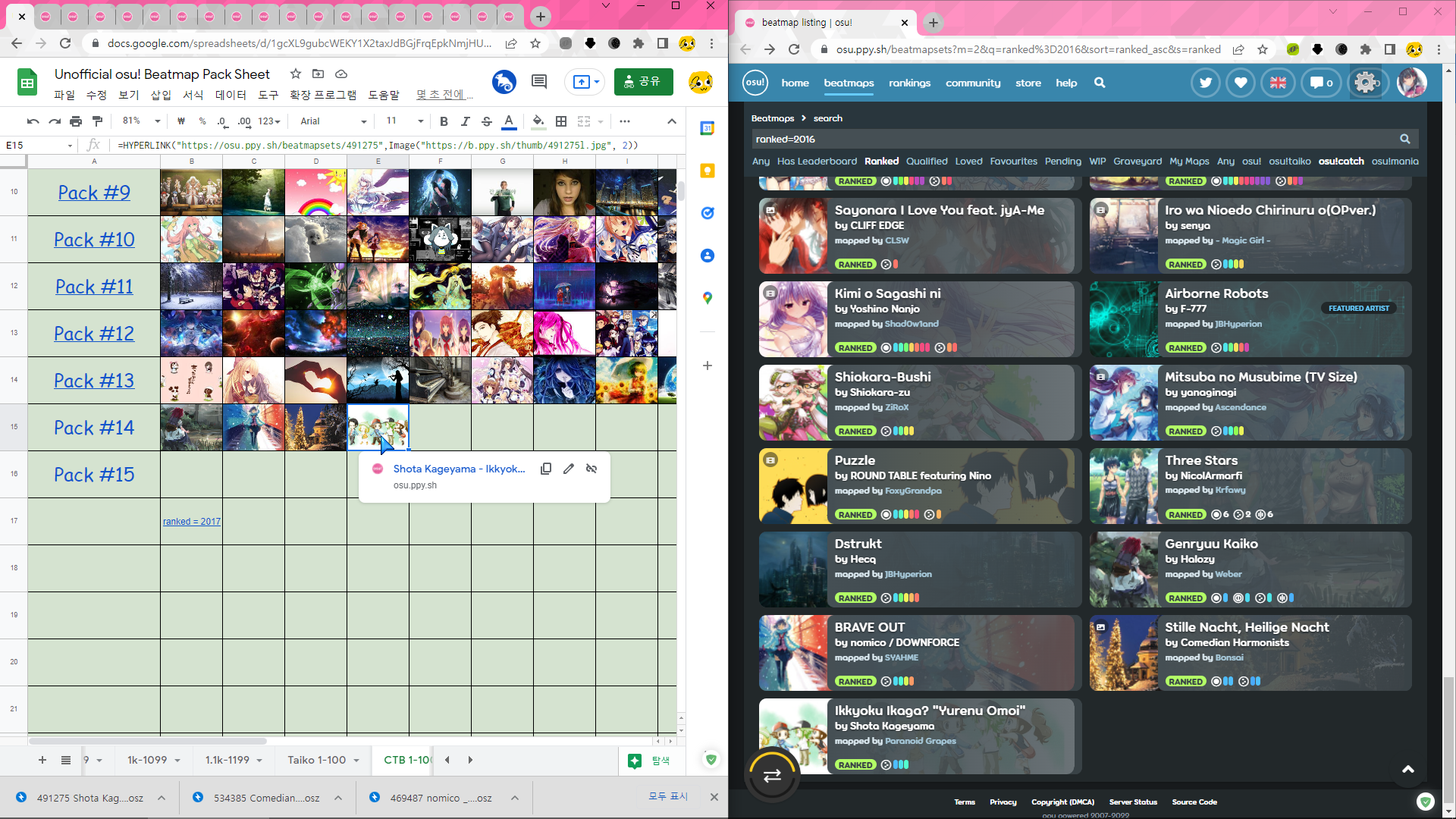The height and width of the screenshot is (819, 1456).
Task: Click the osu! back-to-top arrow
Action: [1408, 770]
